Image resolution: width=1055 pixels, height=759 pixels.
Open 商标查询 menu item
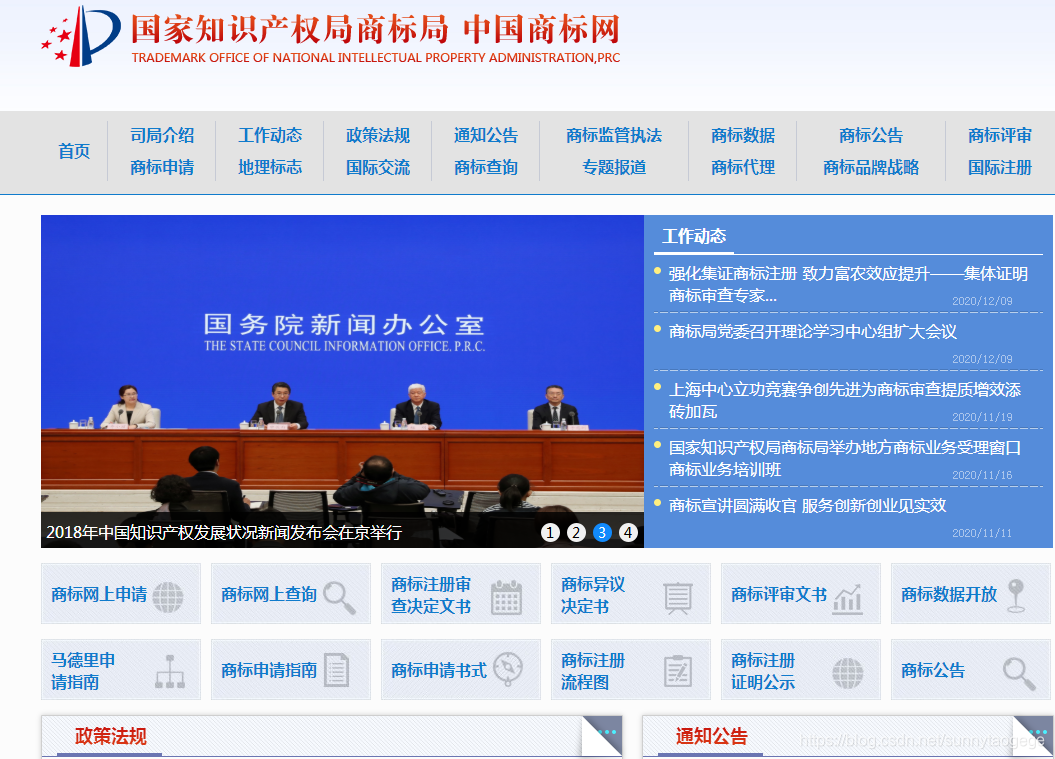pyautogui.click(x=486, y=168)
